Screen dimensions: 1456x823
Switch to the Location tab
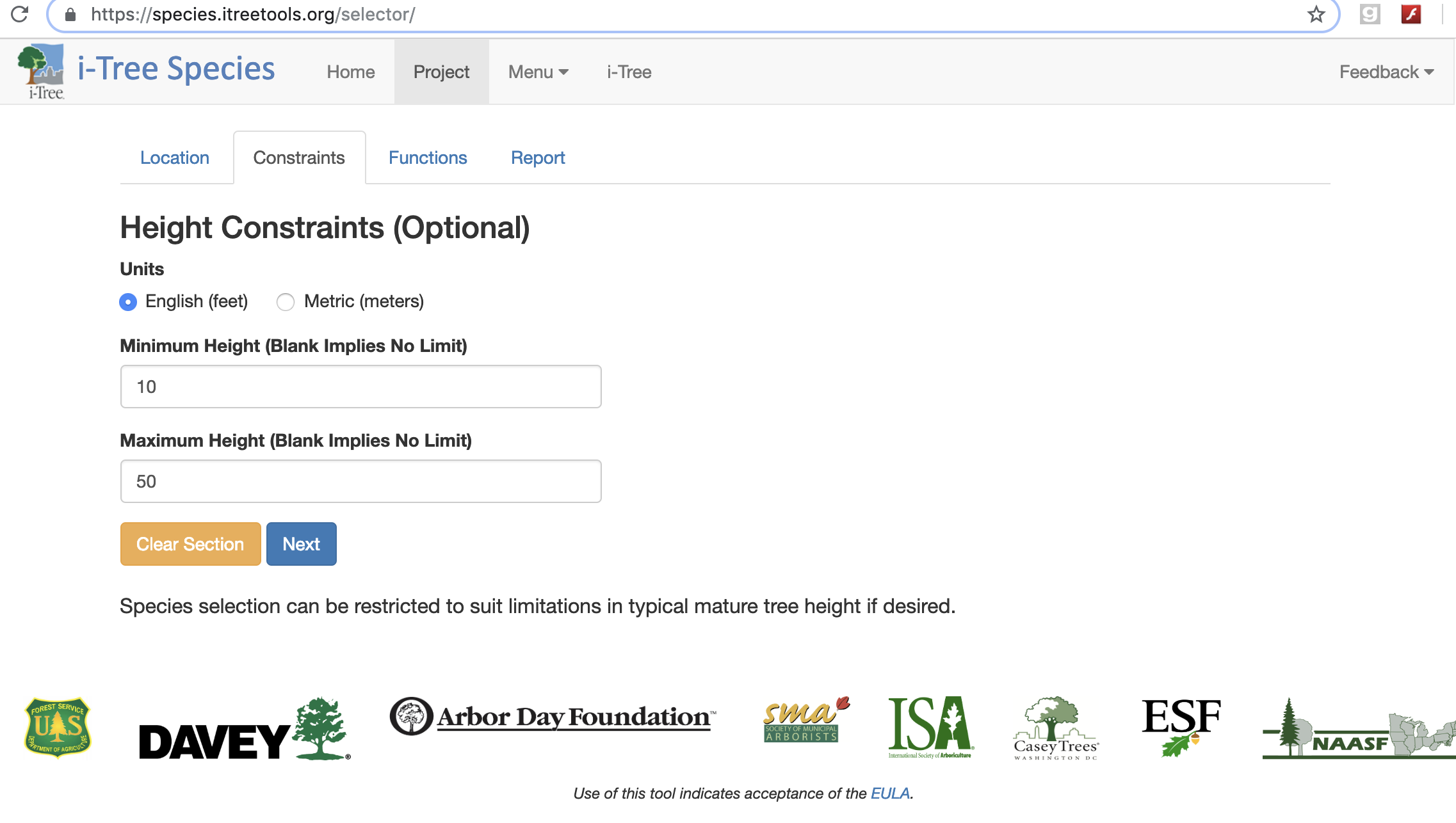point(175,157)
